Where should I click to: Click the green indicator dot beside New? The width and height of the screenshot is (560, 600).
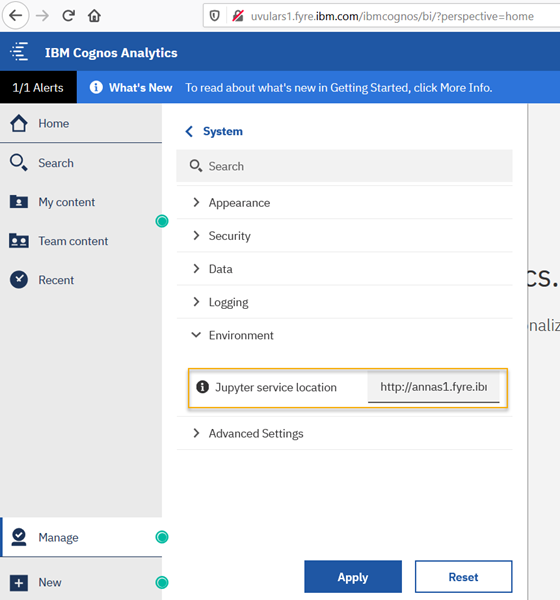coord(162,582)
